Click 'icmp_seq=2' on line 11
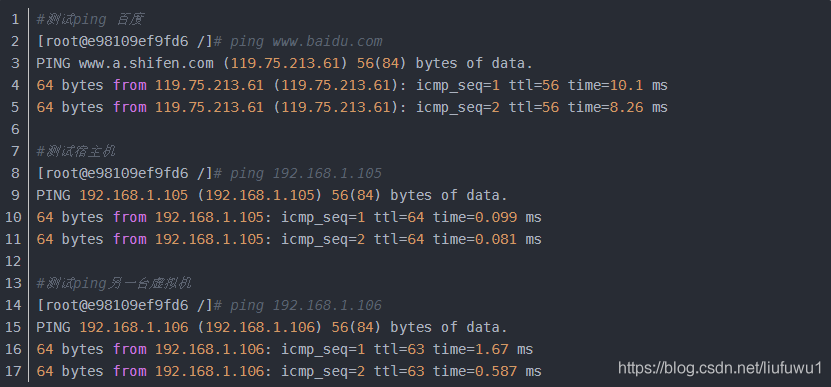 323,240
